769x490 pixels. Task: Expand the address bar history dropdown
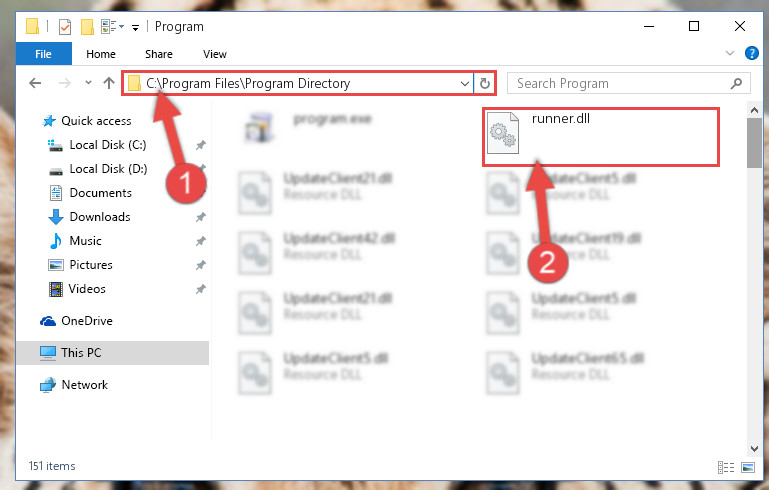point(464,83)
